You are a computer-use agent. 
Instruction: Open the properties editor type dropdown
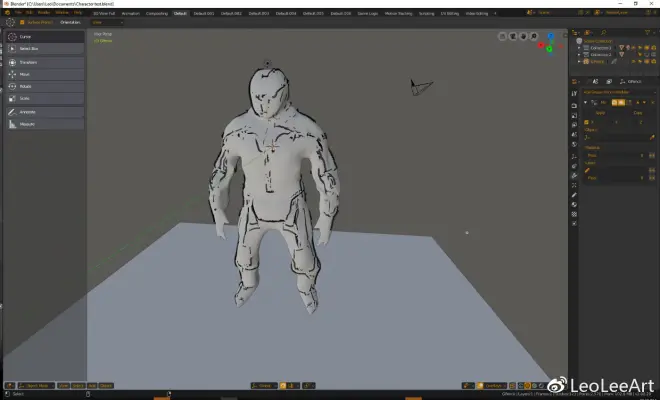click(575, 81)
